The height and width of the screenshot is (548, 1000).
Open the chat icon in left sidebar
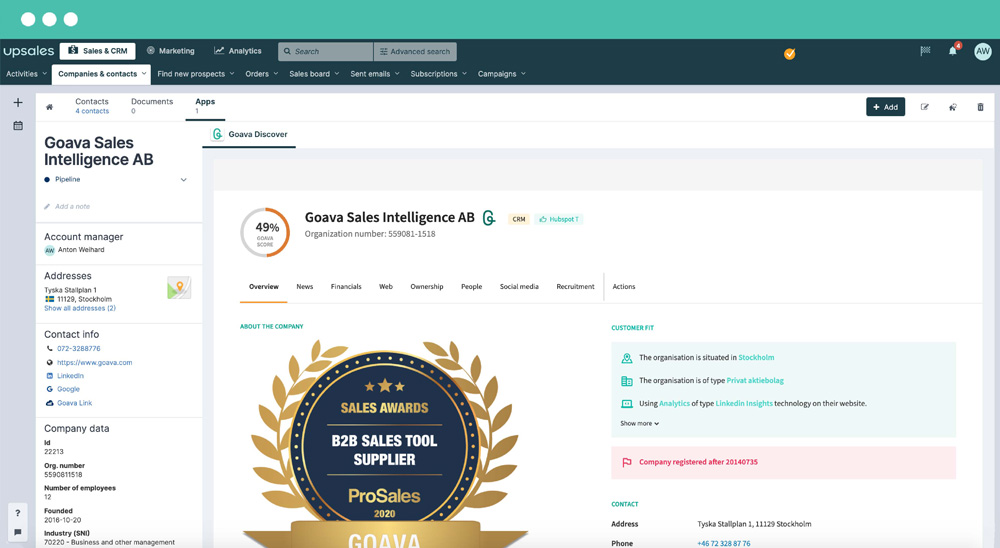click(x=18, y=532)
